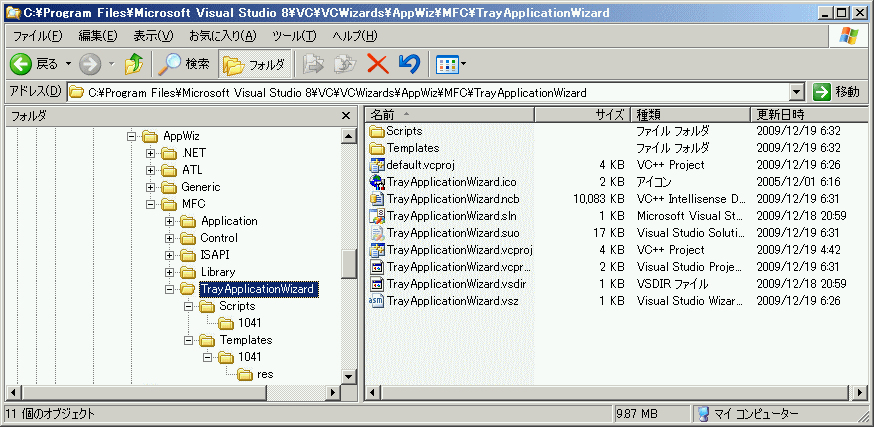Click the Views icon in toolbar
The height and width of the screenshot is (427, 874).
click(447, 65)
